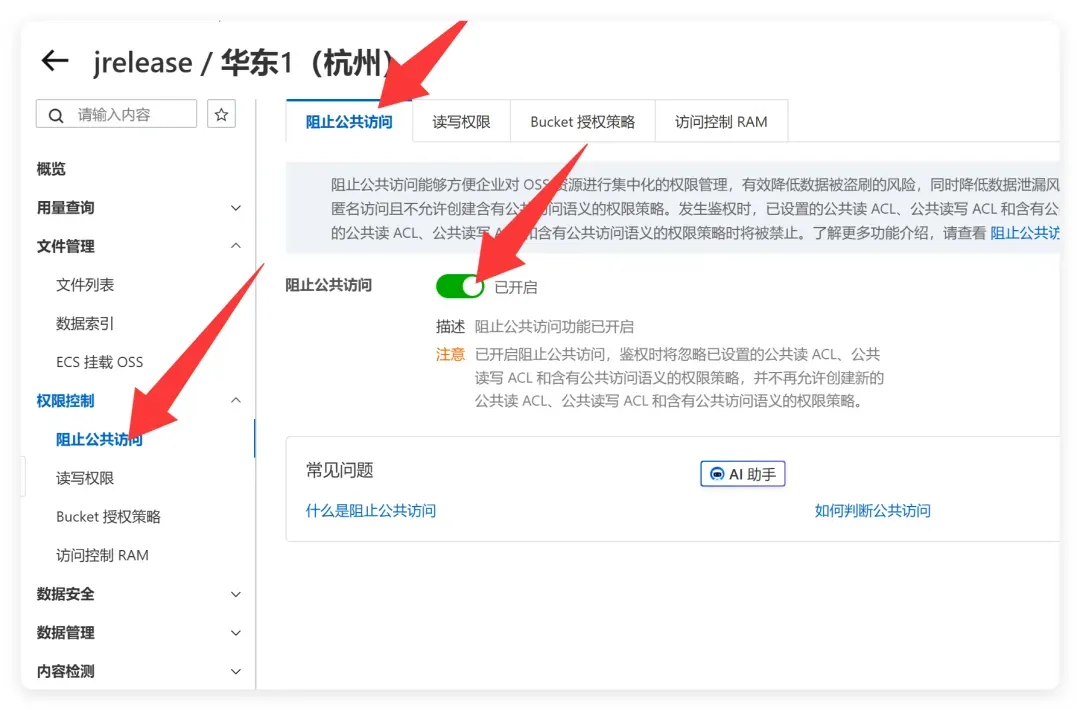Open the 访问控制 RAM tab
This screenshot has height=710, width=1080.
721,122
